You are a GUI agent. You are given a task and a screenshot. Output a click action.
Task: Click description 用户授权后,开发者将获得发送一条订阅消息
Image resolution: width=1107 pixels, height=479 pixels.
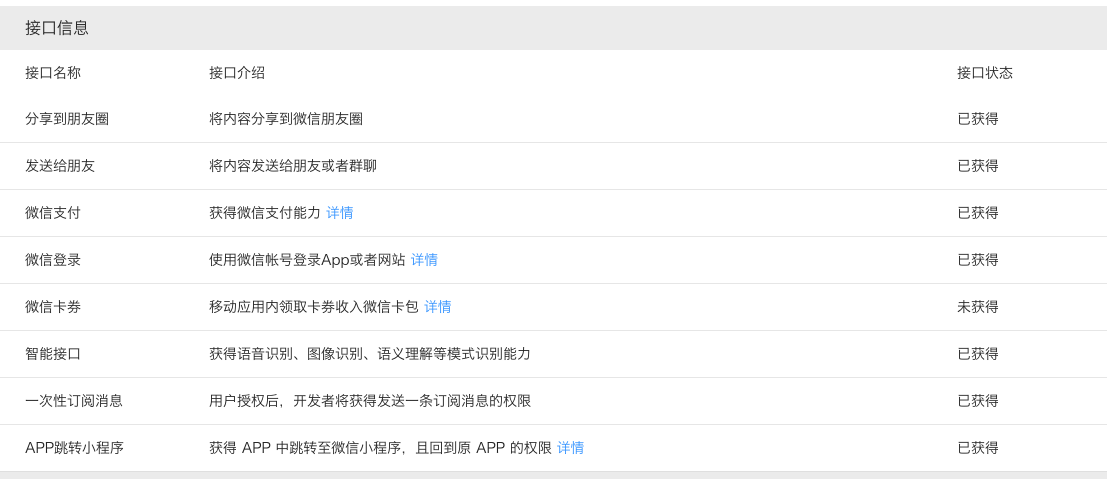coord(370,401)
